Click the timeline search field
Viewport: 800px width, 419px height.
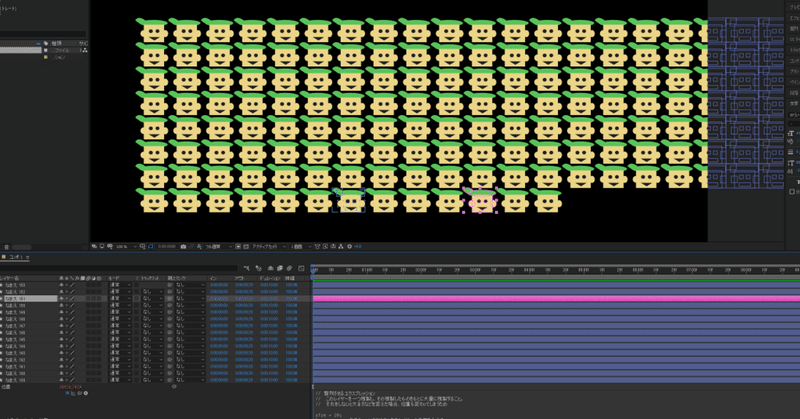coord(118,268)
